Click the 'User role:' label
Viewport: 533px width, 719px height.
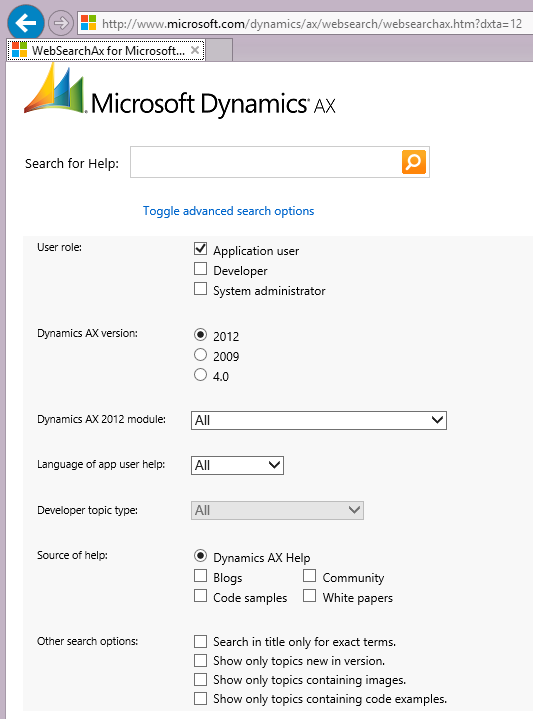[x=60, y=247]
